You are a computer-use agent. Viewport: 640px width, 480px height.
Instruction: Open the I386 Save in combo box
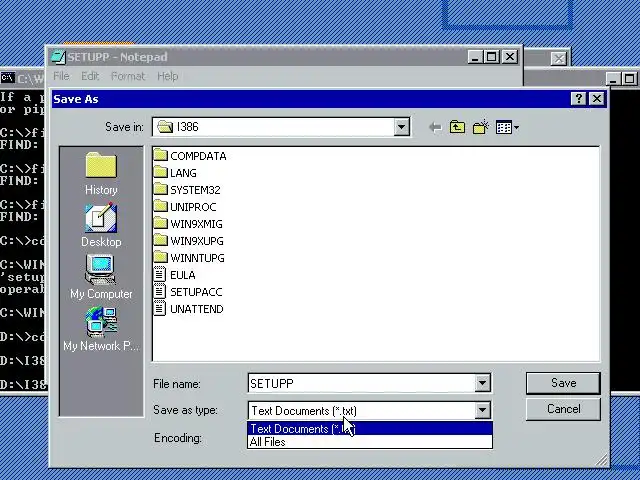(x=281, y=127)
